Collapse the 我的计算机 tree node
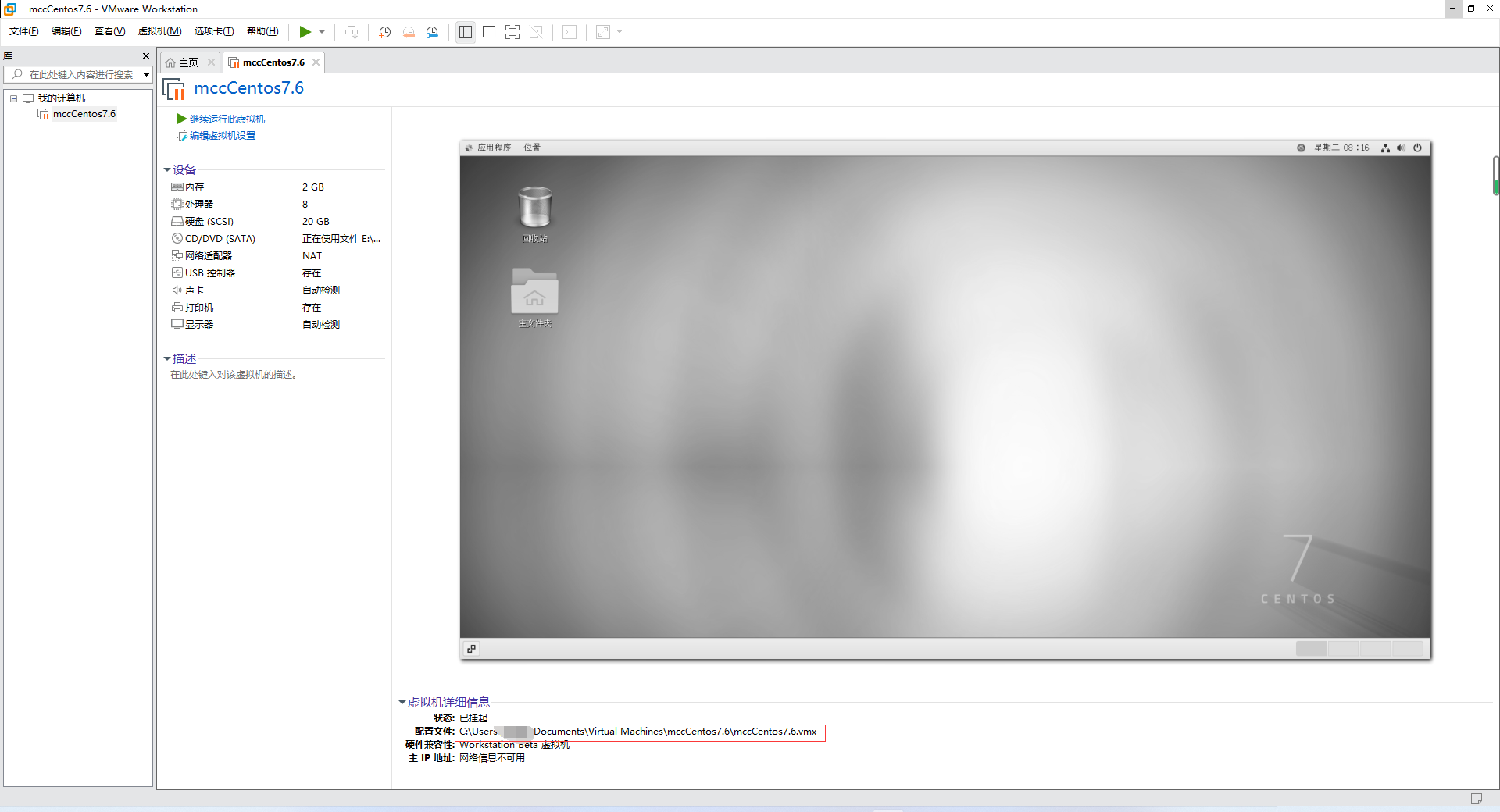Screen dimensions: 1500x812 pyautogui.click(x=13, y=98)
